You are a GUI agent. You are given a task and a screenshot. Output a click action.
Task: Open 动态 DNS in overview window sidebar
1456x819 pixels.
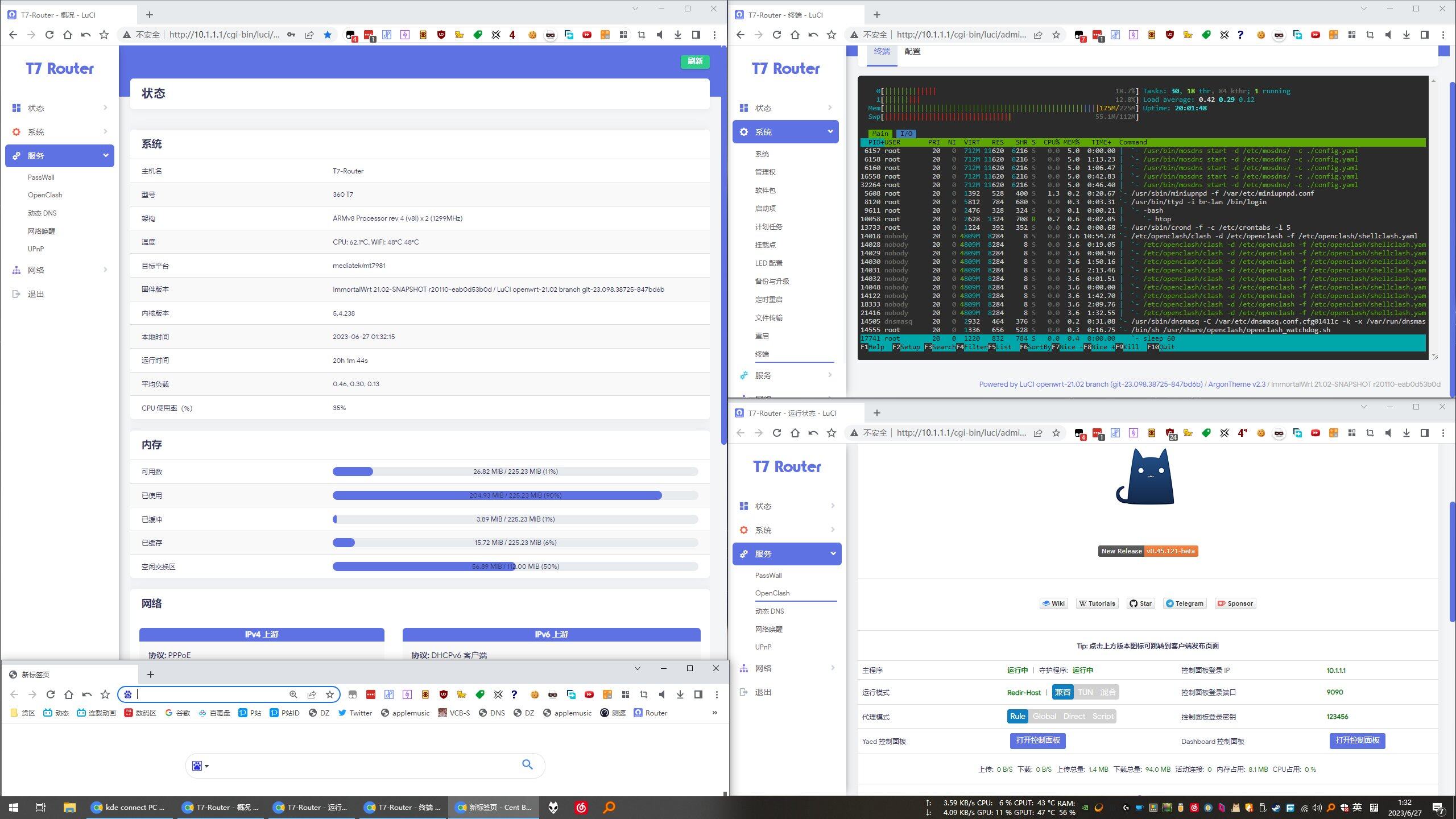[x=42, y=213]
